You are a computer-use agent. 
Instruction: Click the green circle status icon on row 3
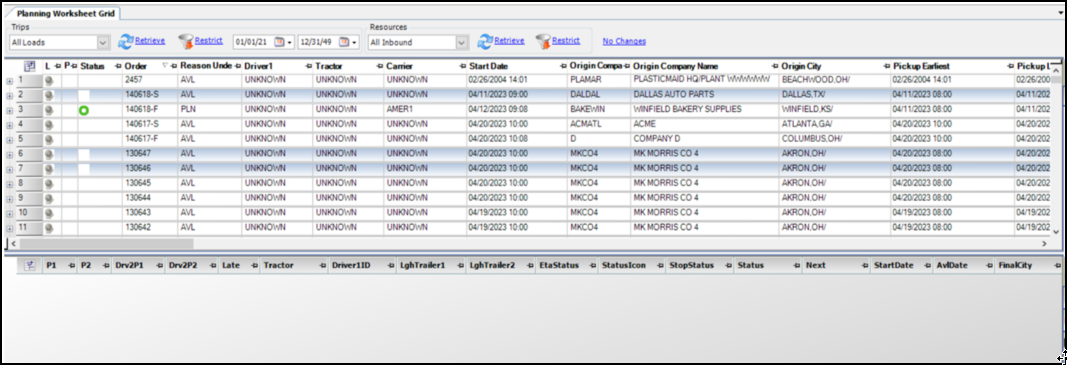pyautogui.click(x=84, y=110)
